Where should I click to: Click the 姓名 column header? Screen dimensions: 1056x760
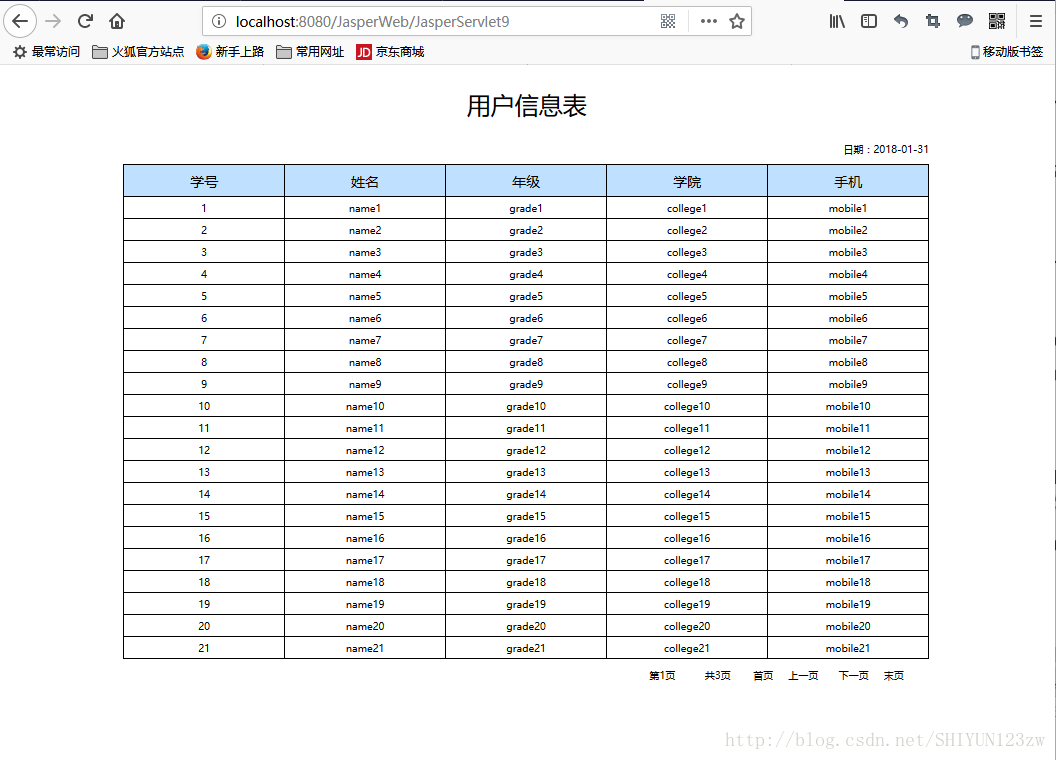[x=365, y=181]
